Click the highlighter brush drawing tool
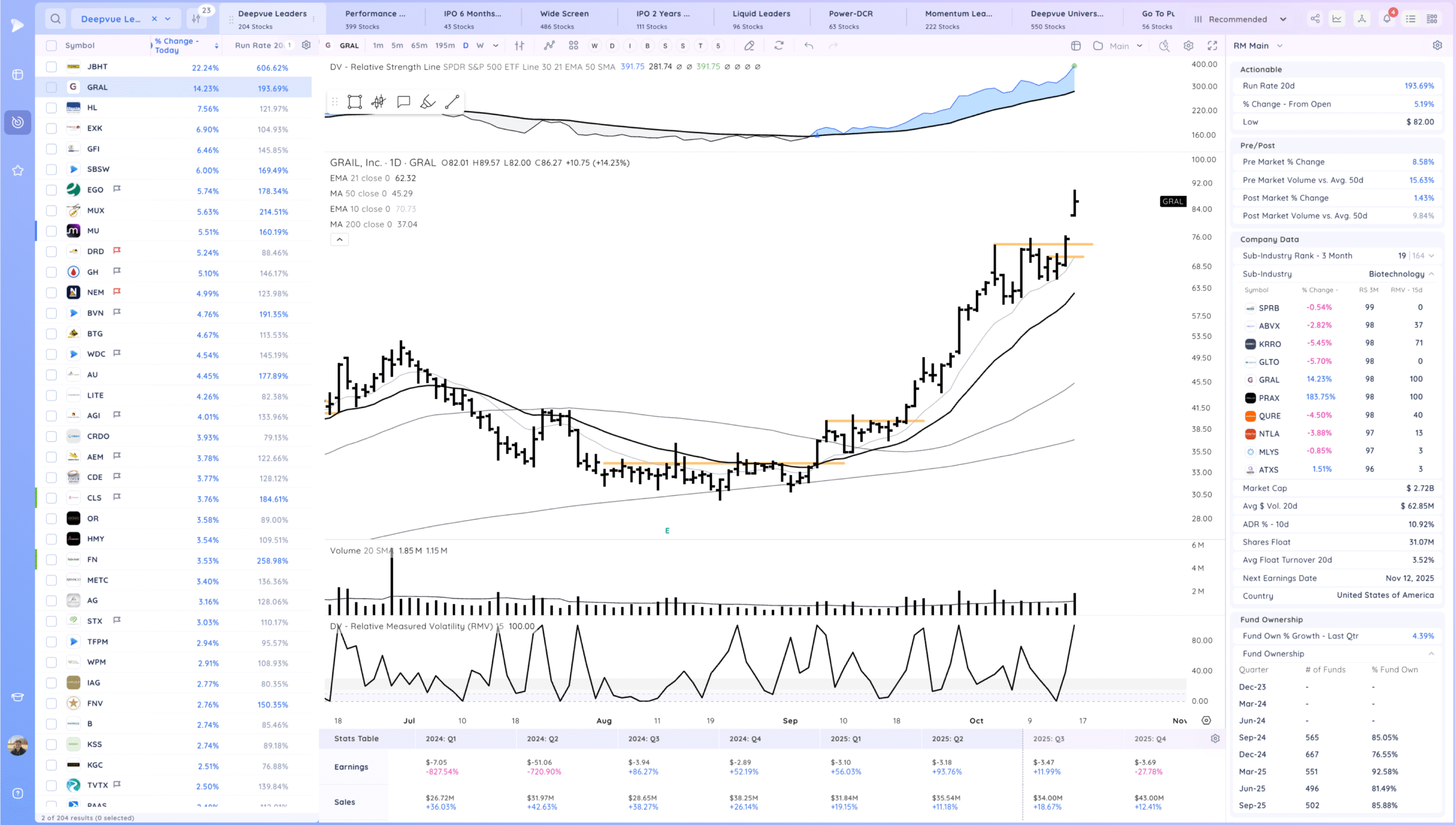The height and width of the screenshot is (825, 1456). coord(428,102)
